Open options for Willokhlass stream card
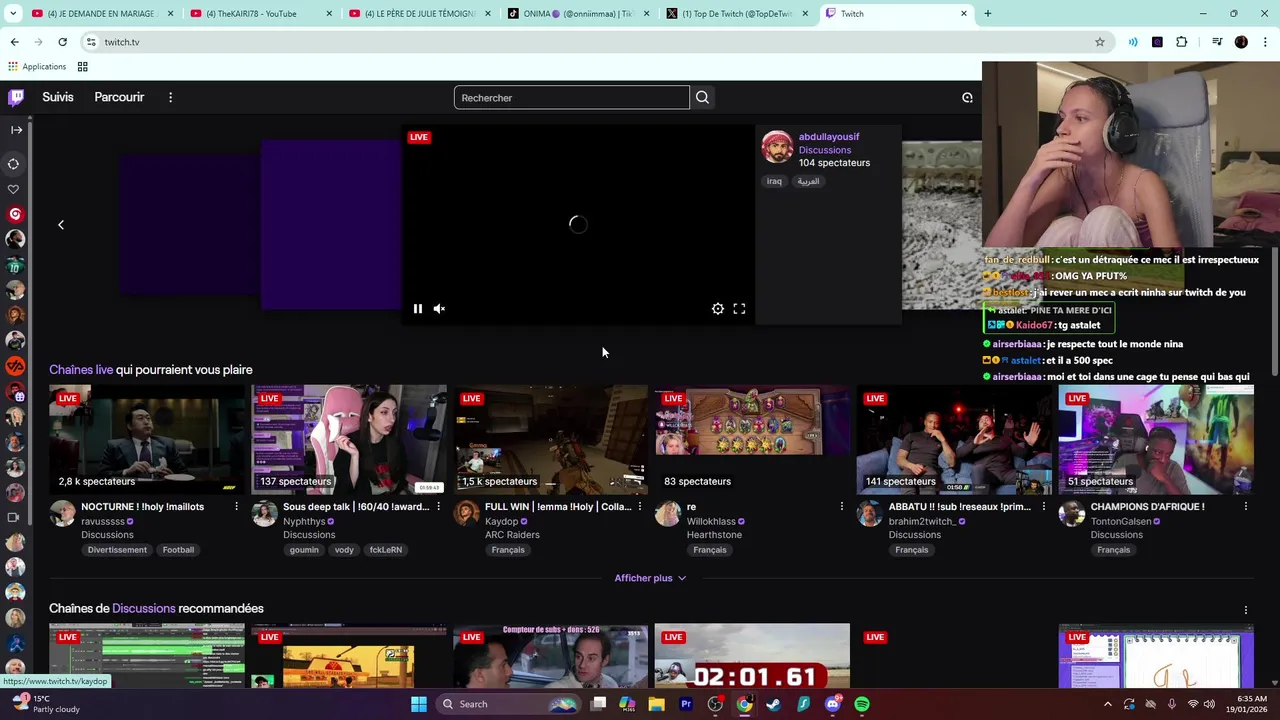 pos(841,507)
